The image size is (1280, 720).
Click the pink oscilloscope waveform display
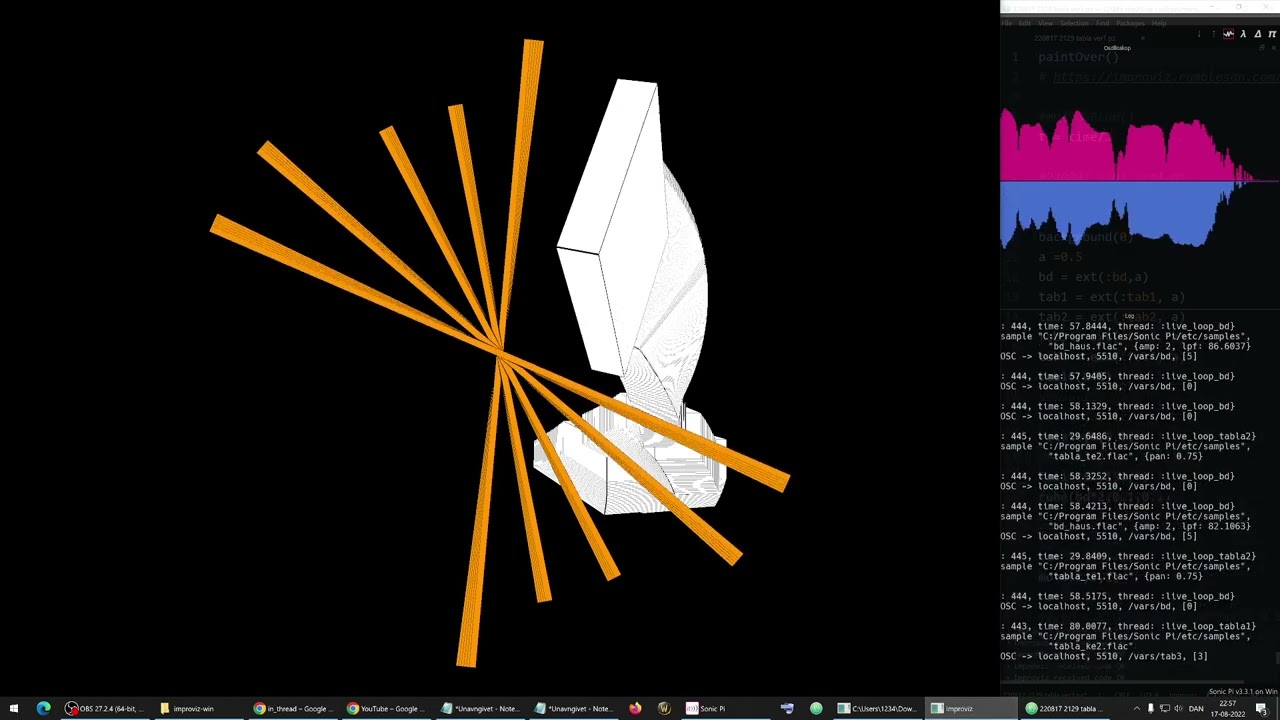coord(1125,146)
